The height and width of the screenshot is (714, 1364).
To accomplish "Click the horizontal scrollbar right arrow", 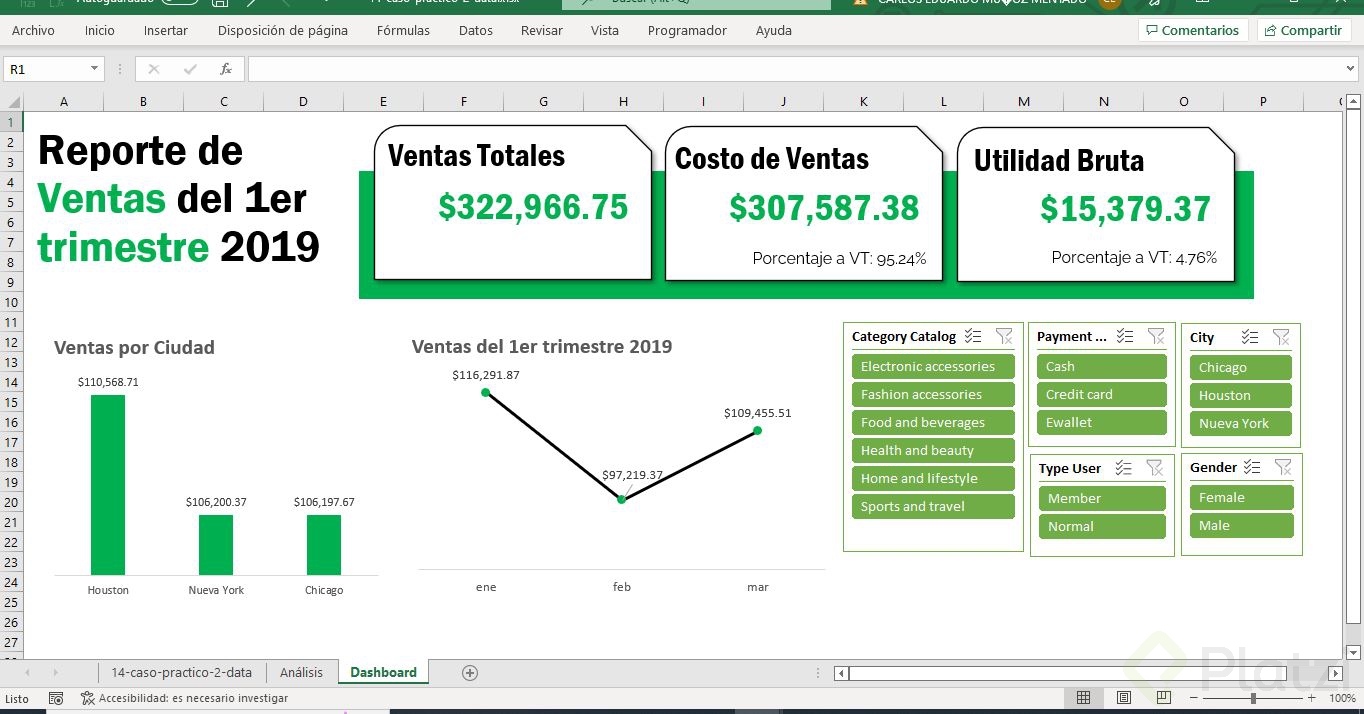I will pyautogui.click(x=1335, y=673).
